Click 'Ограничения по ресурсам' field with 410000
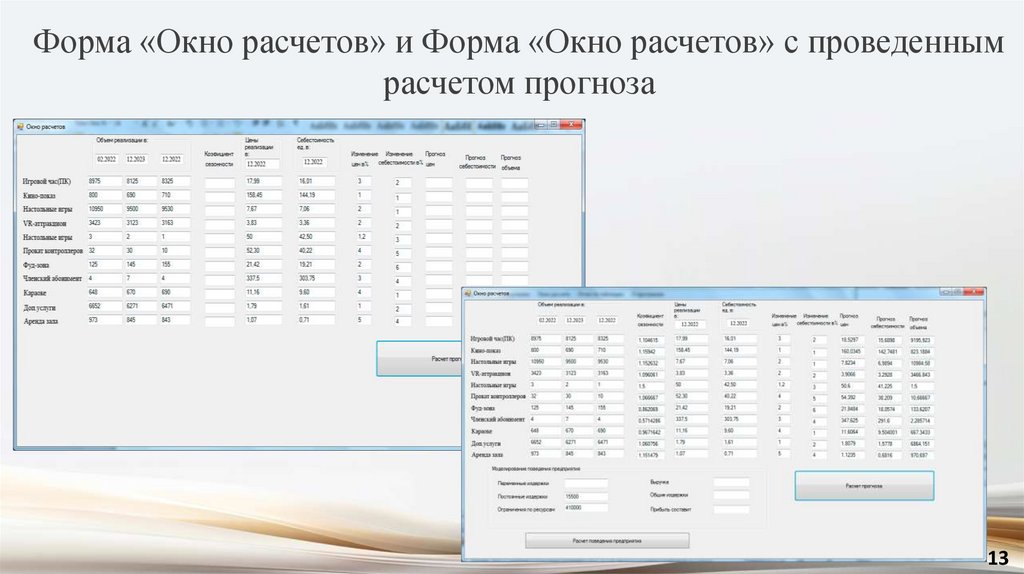The image size is (1024, 574). (586, 507)
